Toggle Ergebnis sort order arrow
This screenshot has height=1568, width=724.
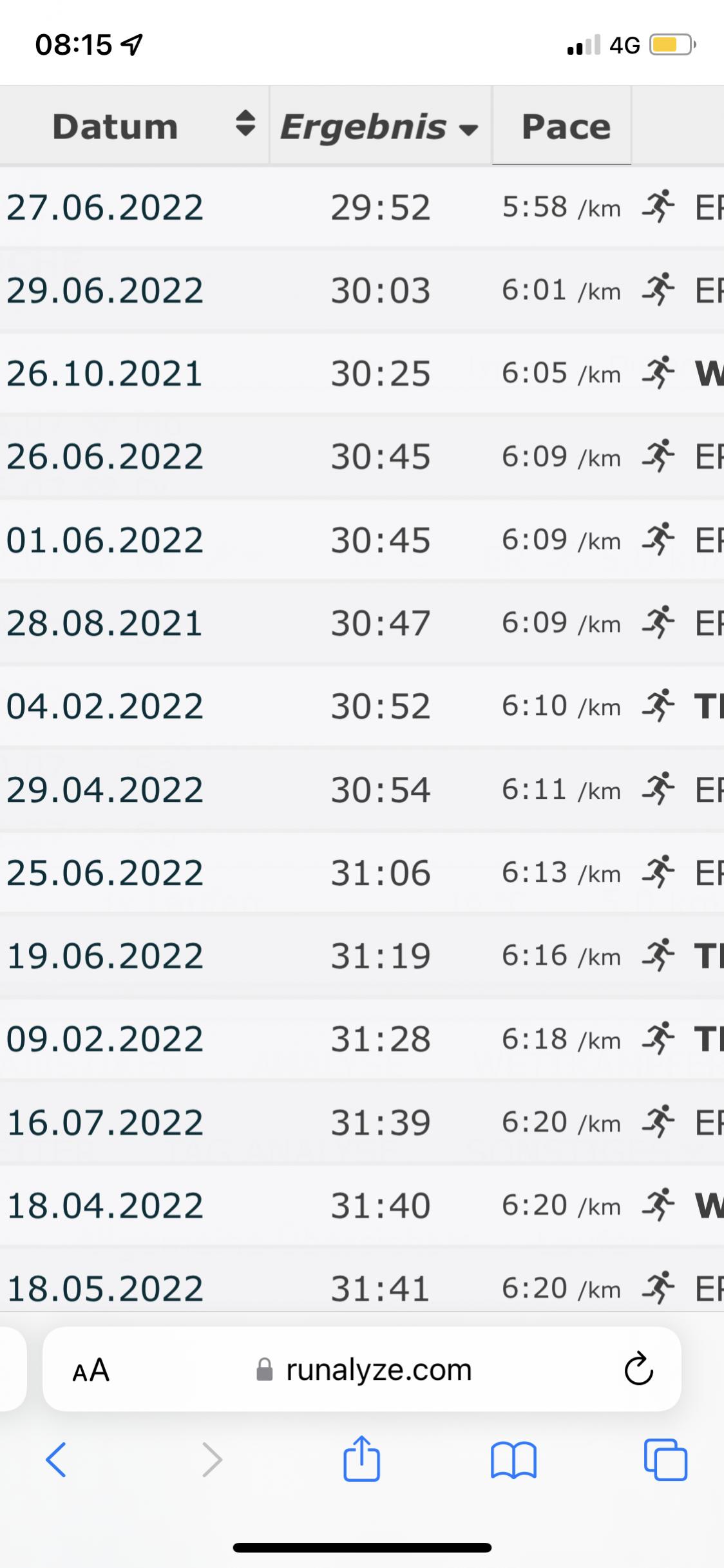468,129
